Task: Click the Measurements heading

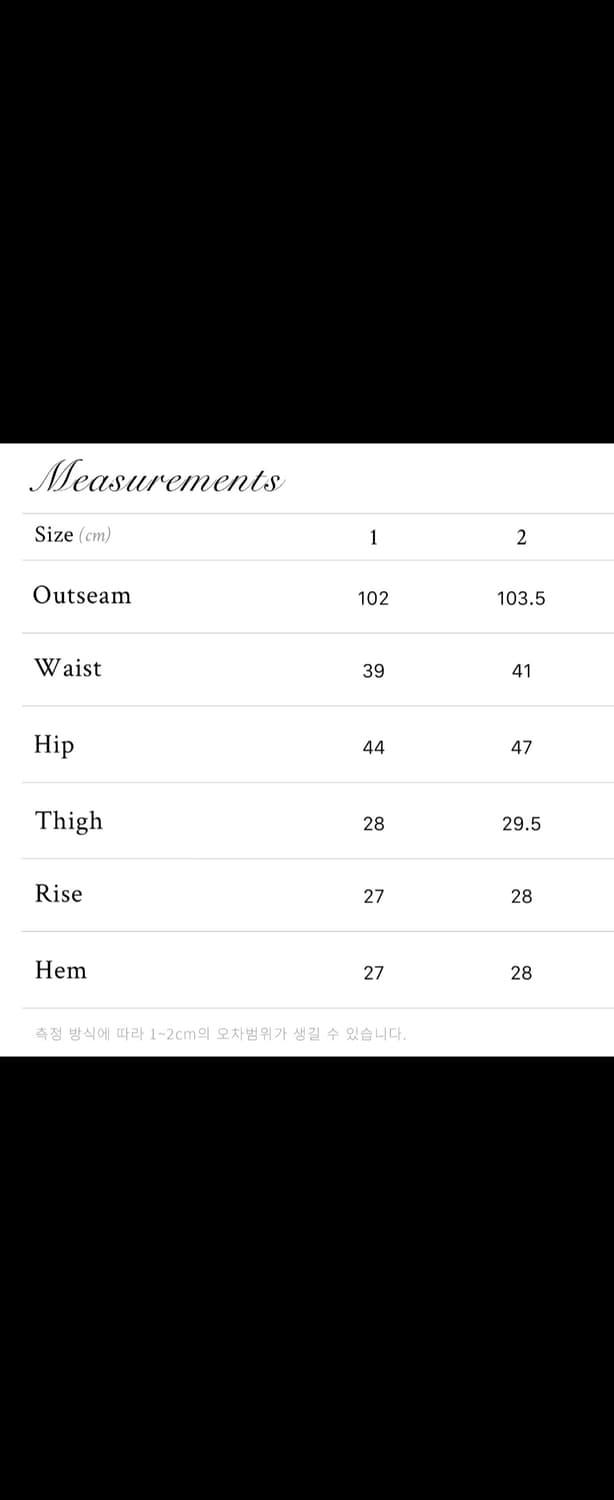Action: coord(158,479)
